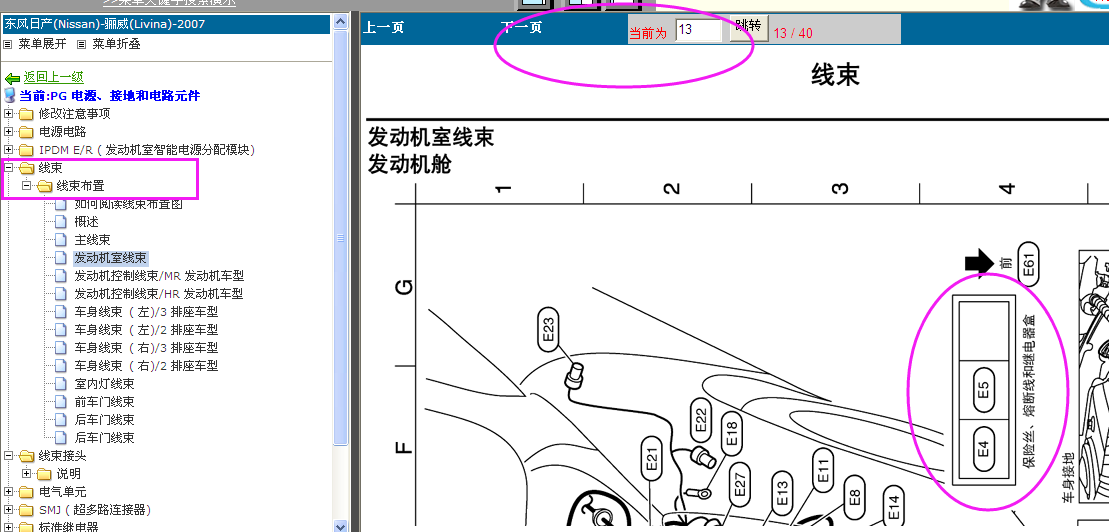Screen dimensions: 1109x532
Task: Click the 线束布置 folder icon
Action: (45, 186)
